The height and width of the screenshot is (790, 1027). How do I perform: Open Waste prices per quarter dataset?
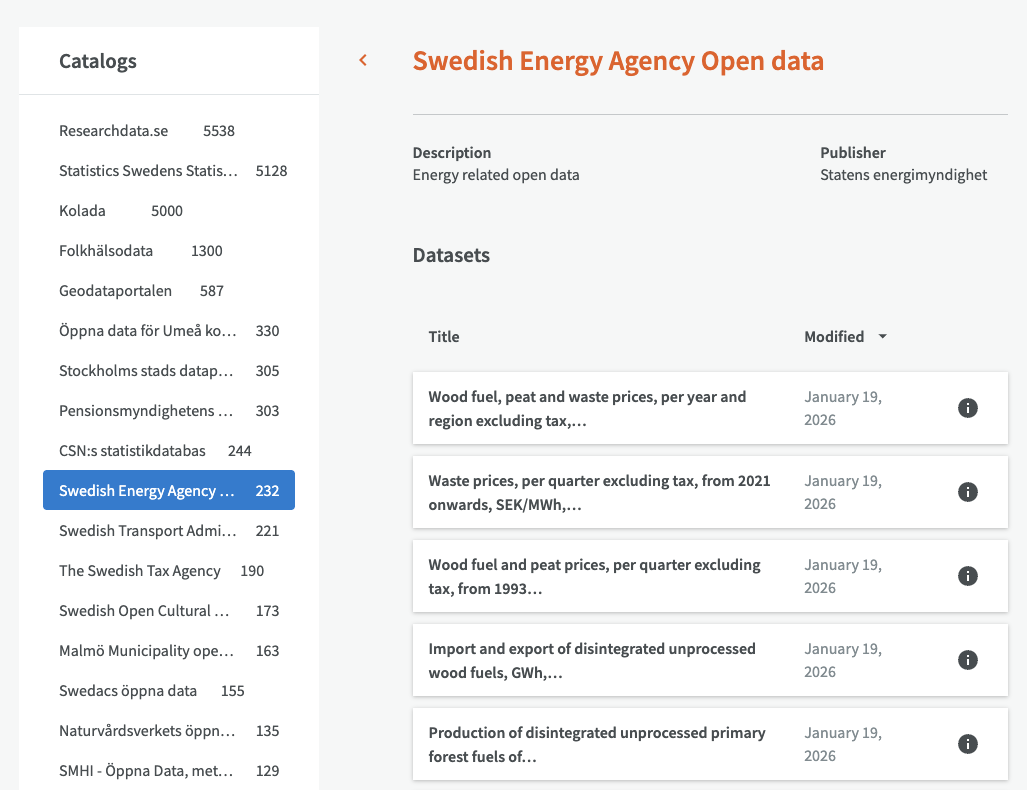[599, 492]
